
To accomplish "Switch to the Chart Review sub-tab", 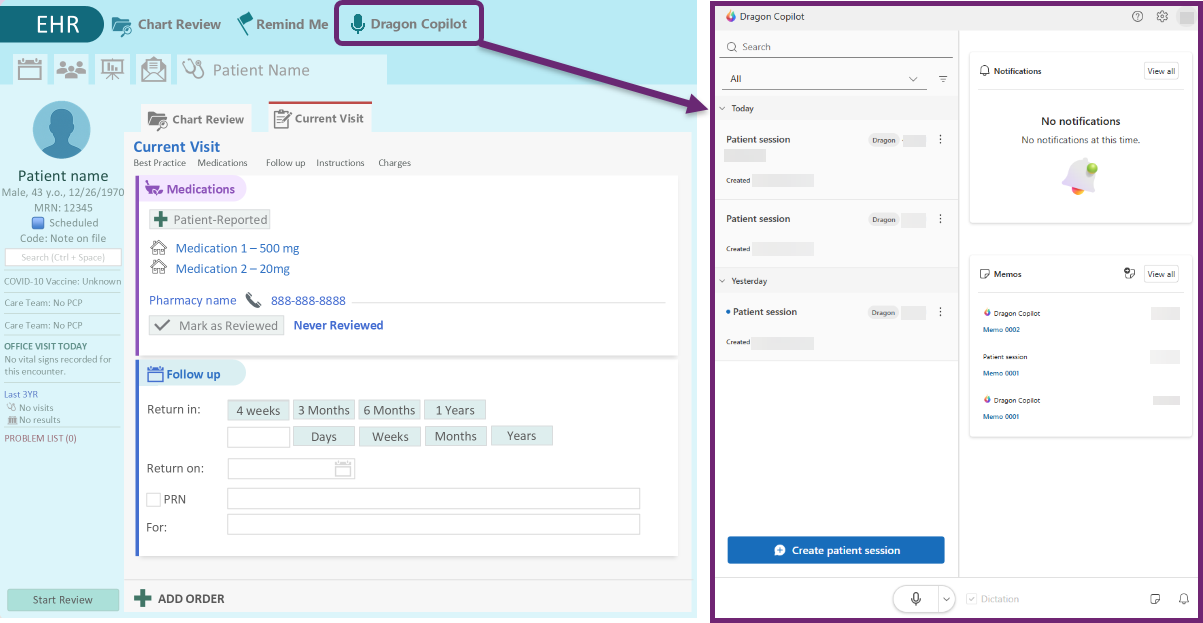I will click(x=196, y=119).
